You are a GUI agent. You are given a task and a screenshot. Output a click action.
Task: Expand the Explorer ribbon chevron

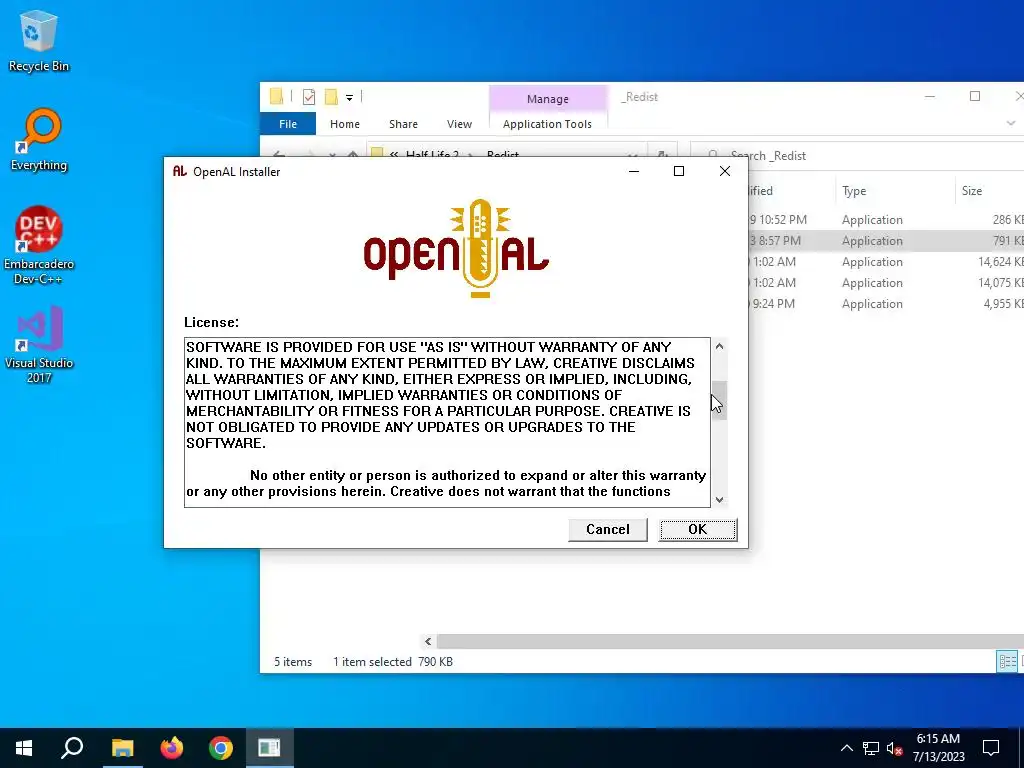1011,123
